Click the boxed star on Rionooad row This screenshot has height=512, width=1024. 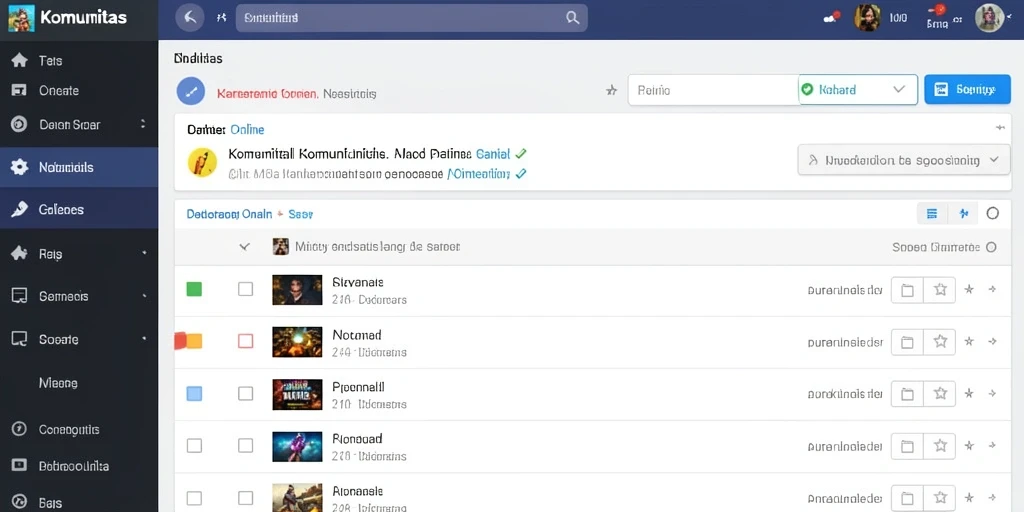(940, 446)
